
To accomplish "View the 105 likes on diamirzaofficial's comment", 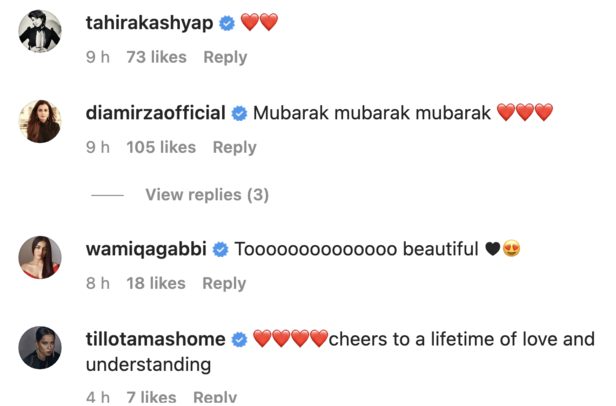I will [161, 147].
